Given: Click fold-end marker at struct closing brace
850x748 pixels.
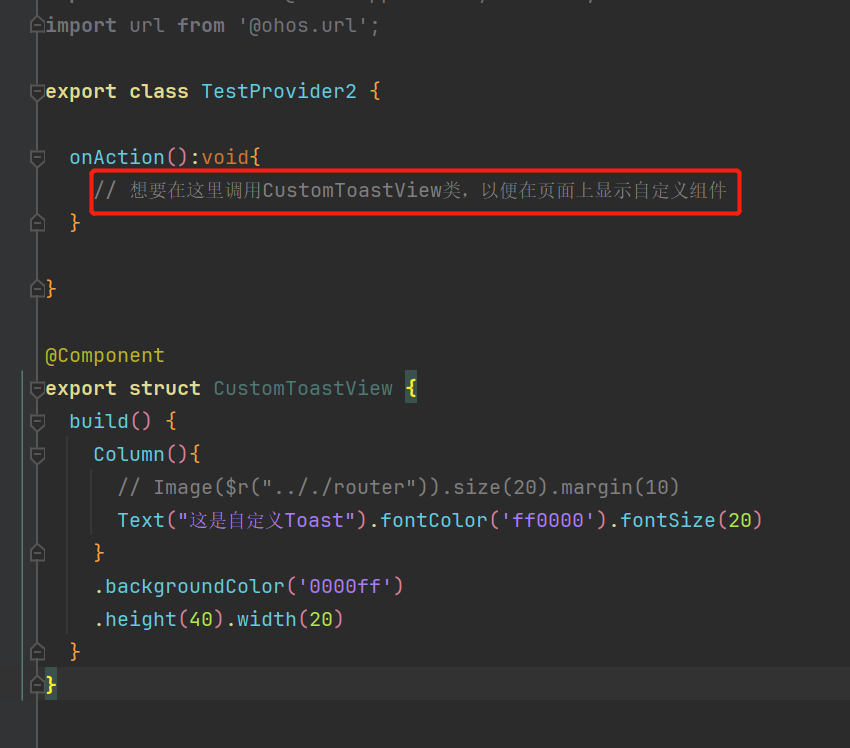Looking at the screenshot, I should (37, 684).
